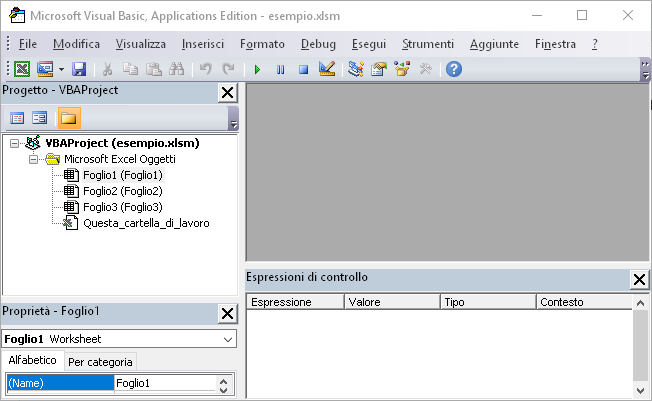Close the Espressioni di controllo panel
This screenshot has height=401, width=652.
(640, 280)
